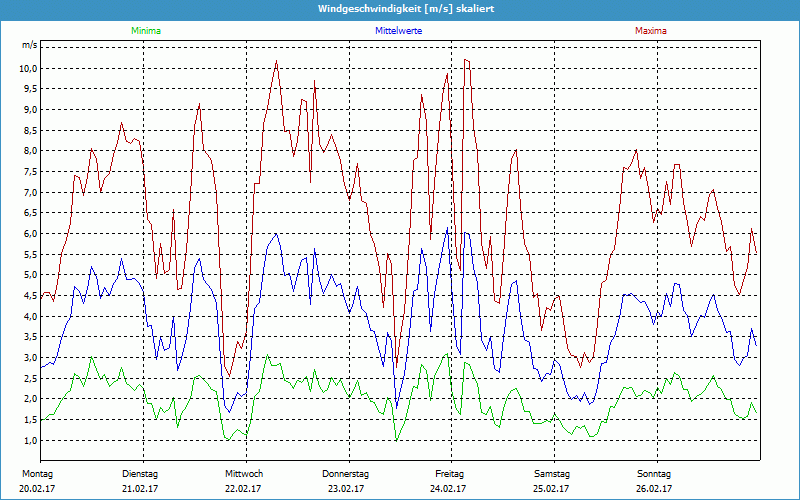Click the 1,5 y-axis value
The image size is (800, 500).
pos(30,420)
